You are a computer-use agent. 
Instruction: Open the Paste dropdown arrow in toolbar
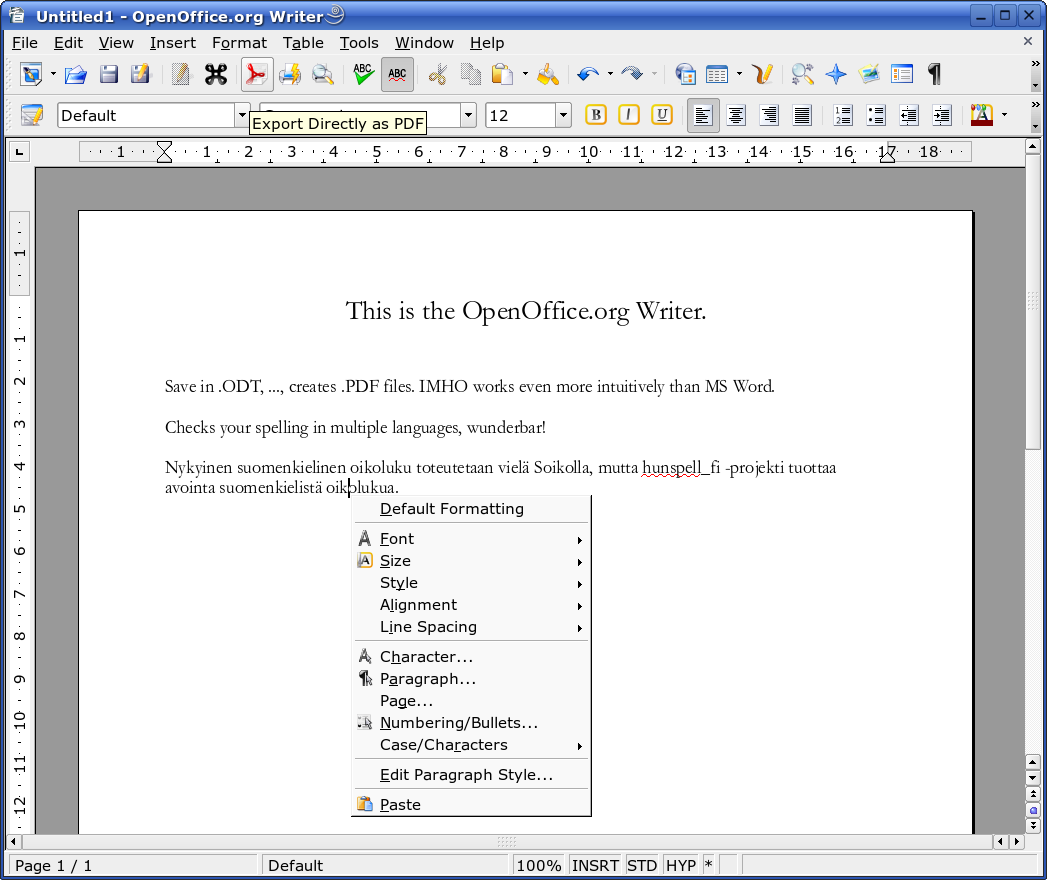(525, 74)
